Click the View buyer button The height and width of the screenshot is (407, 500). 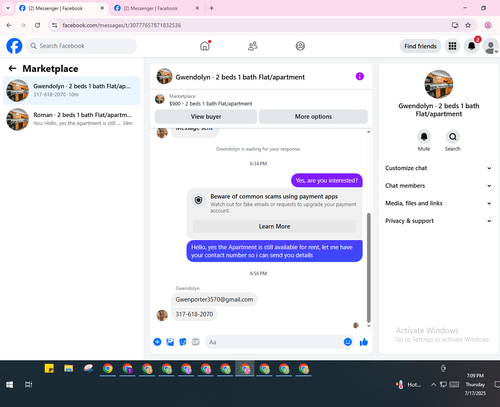point(206,117)
